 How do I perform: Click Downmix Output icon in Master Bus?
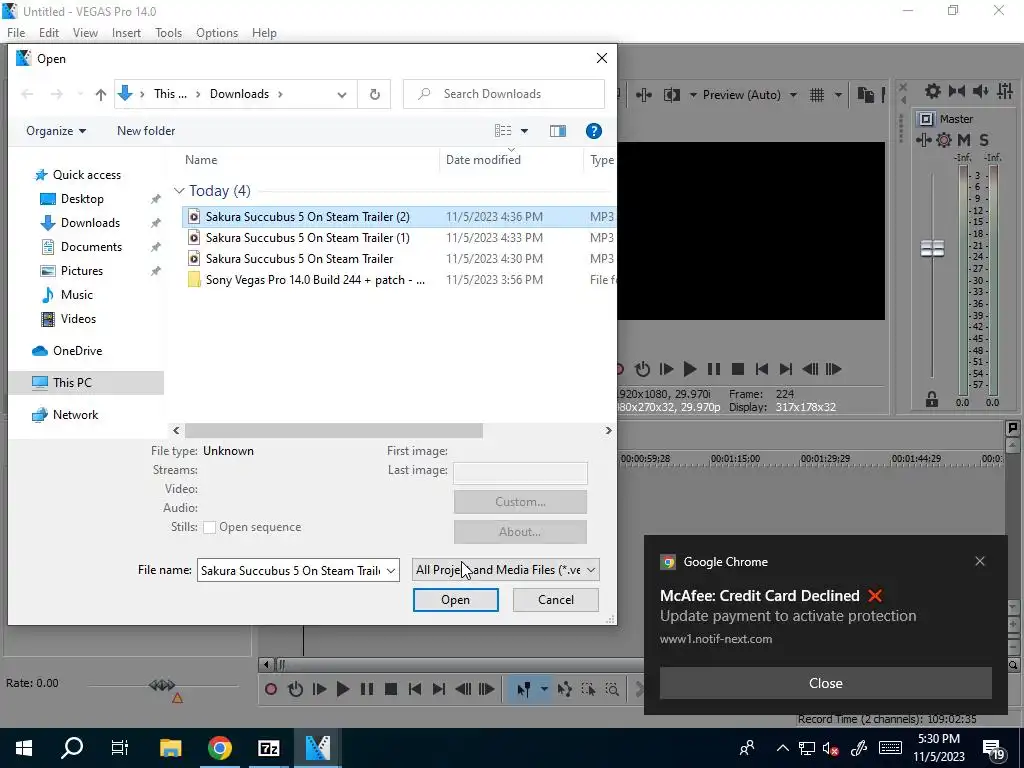click(957, 91)
